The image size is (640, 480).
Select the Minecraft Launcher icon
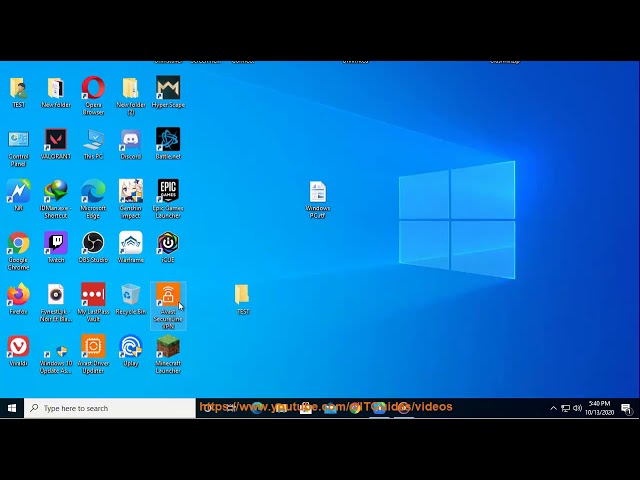tap(168, 348)
